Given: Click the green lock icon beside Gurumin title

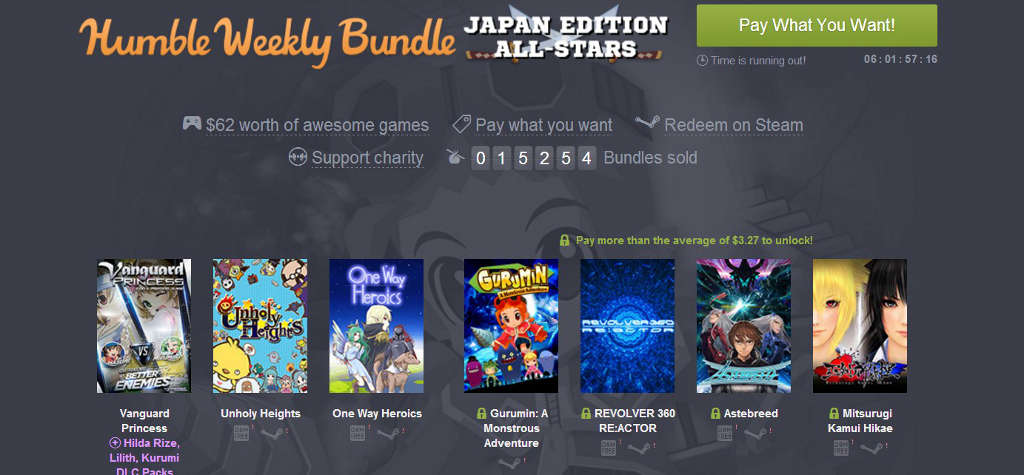Looking at the screenshot, I should tap(482, 414).
